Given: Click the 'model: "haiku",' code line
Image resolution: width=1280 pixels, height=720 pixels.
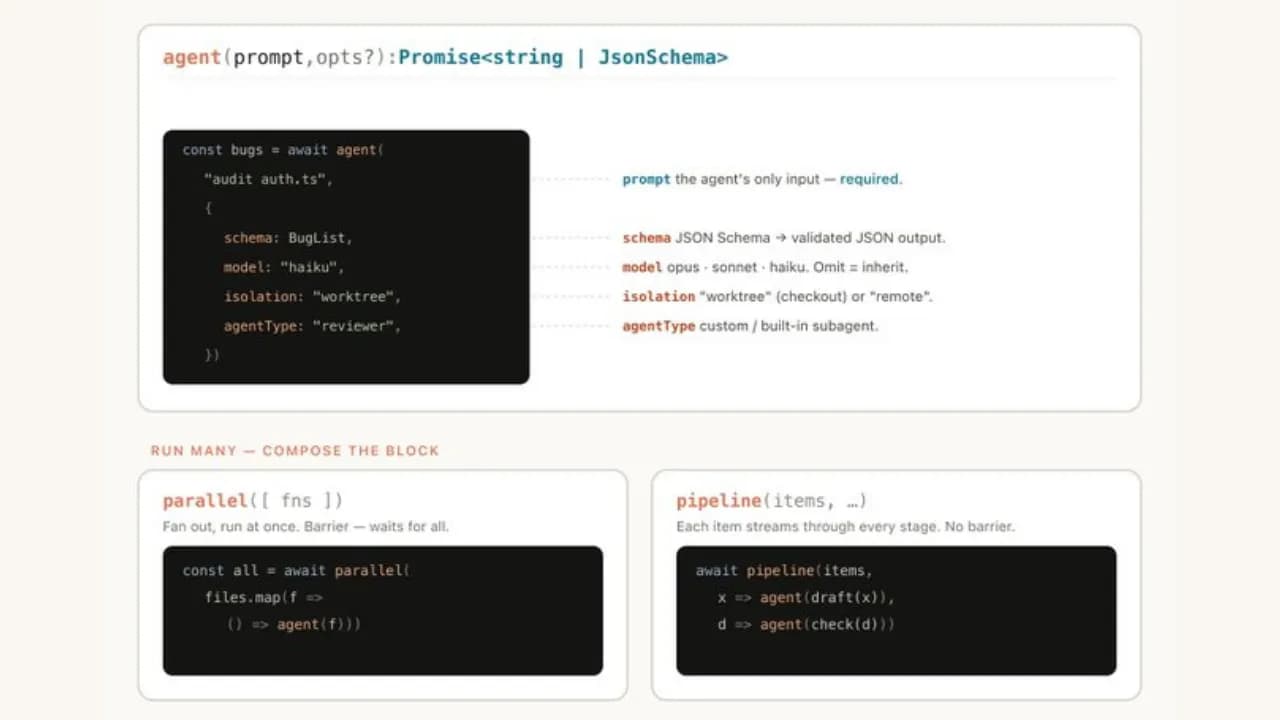Looking at the screenshot, I should coord(284,268).
